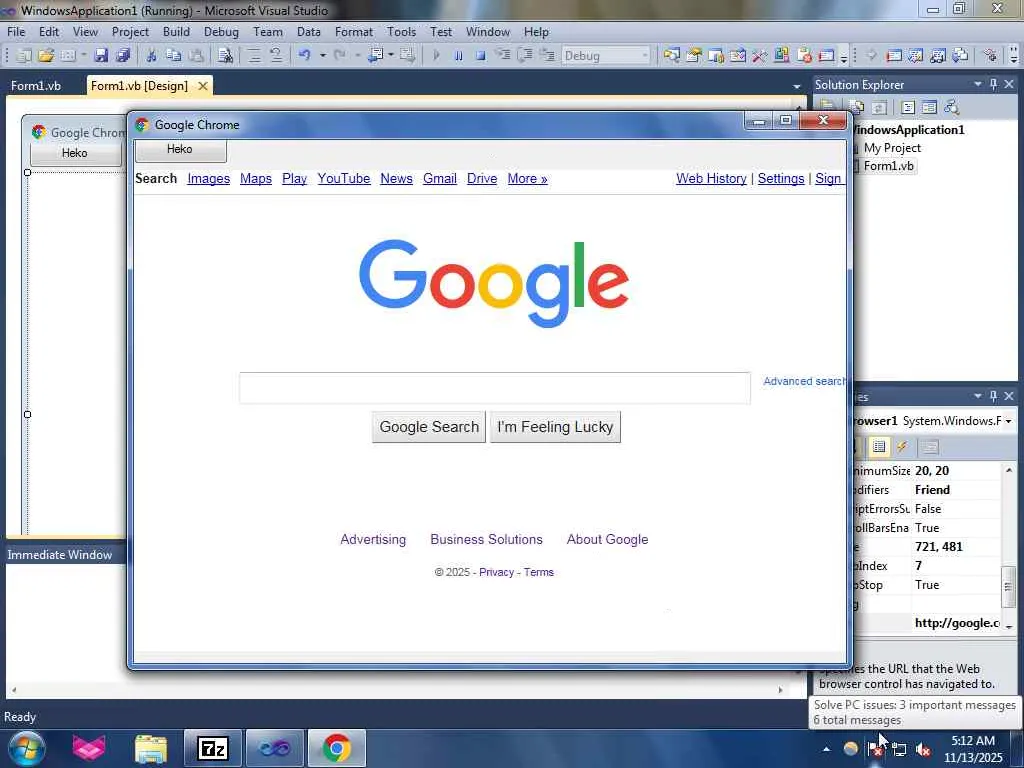This screenshot has width=1024, height=768.
Task: Click the Undo arrow icon
Action: 304,56
